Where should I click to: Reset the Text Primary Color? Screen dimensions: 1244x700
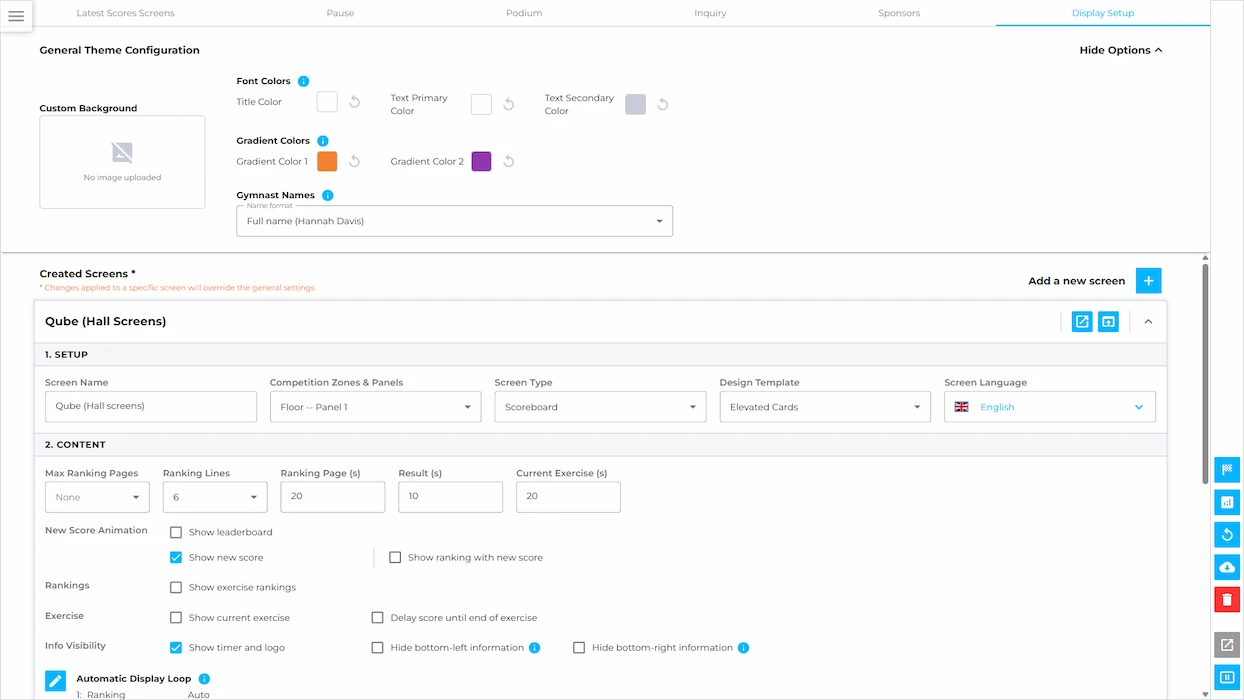coord(509,104)
